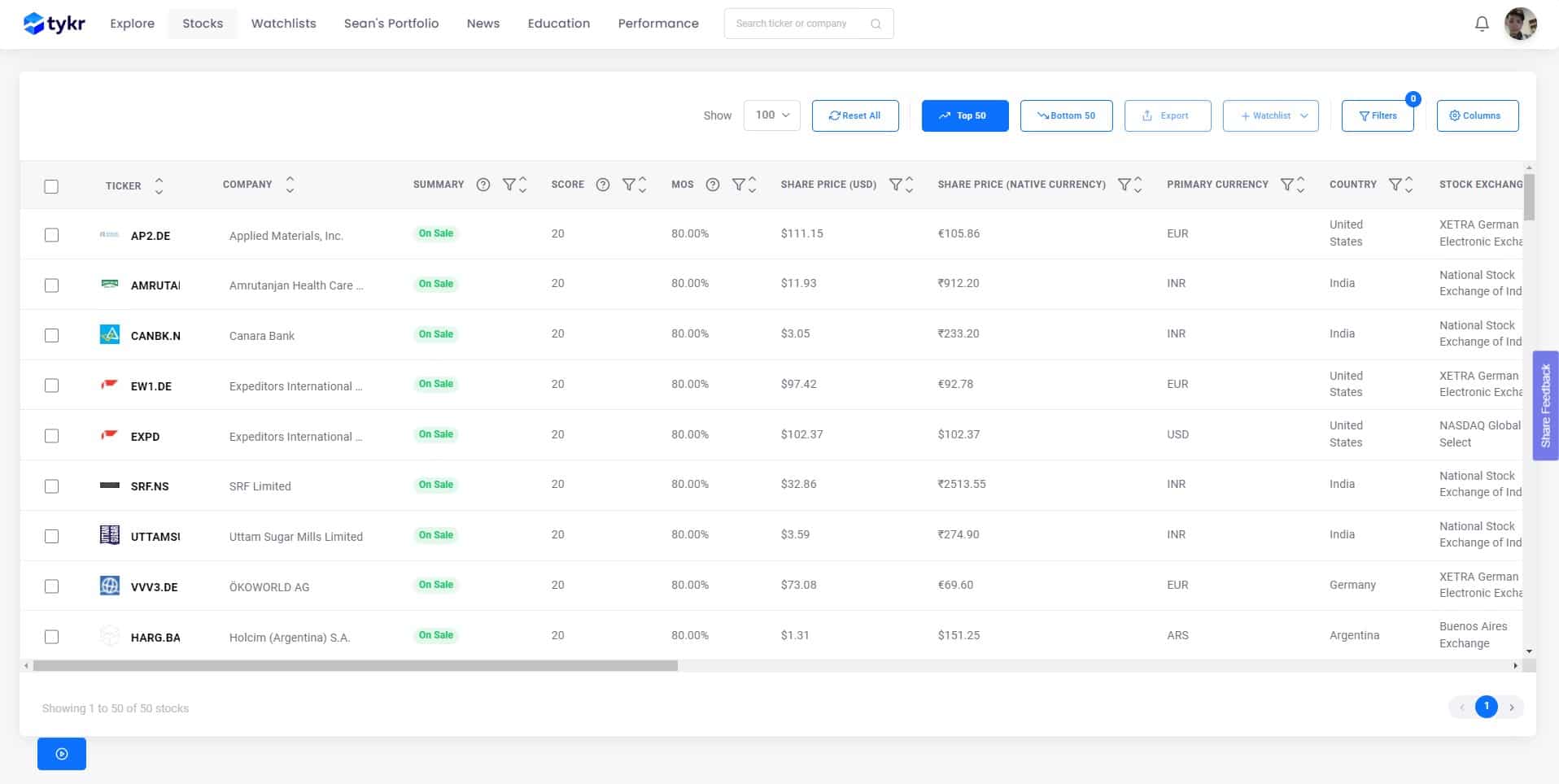This screenshot has height=784, width=1559.
Task: Select the AP2.DE row checkbox
Action: (x=51, y=235)
